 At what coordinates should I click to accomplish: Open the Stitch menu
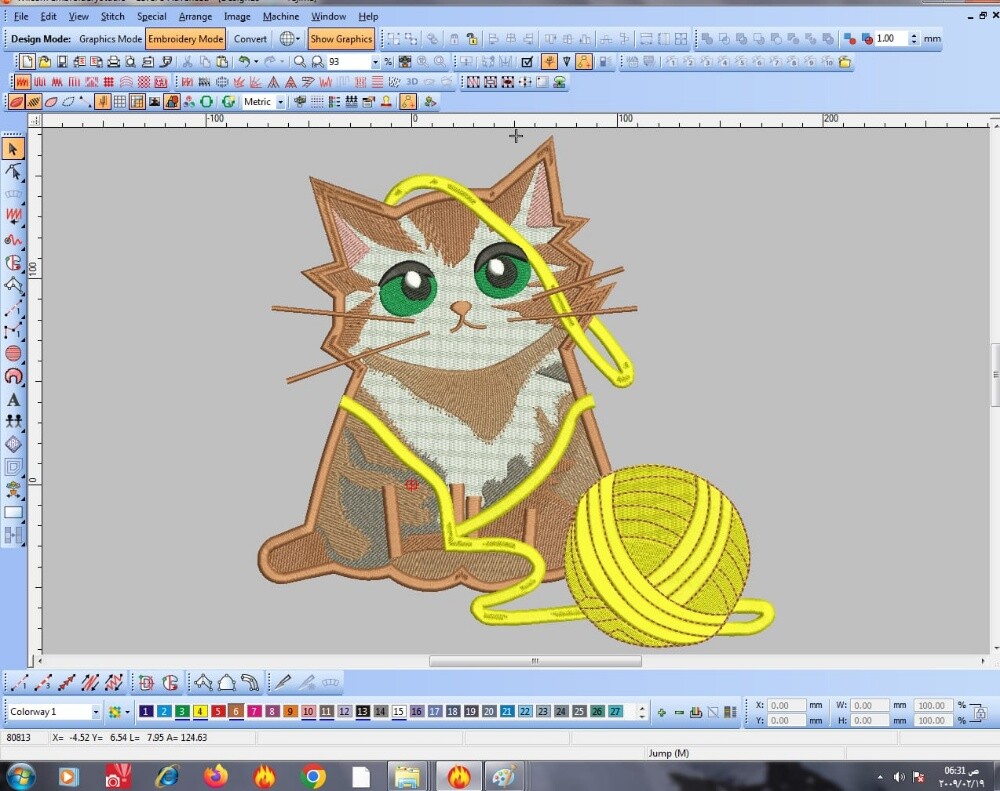pos(112,17)
